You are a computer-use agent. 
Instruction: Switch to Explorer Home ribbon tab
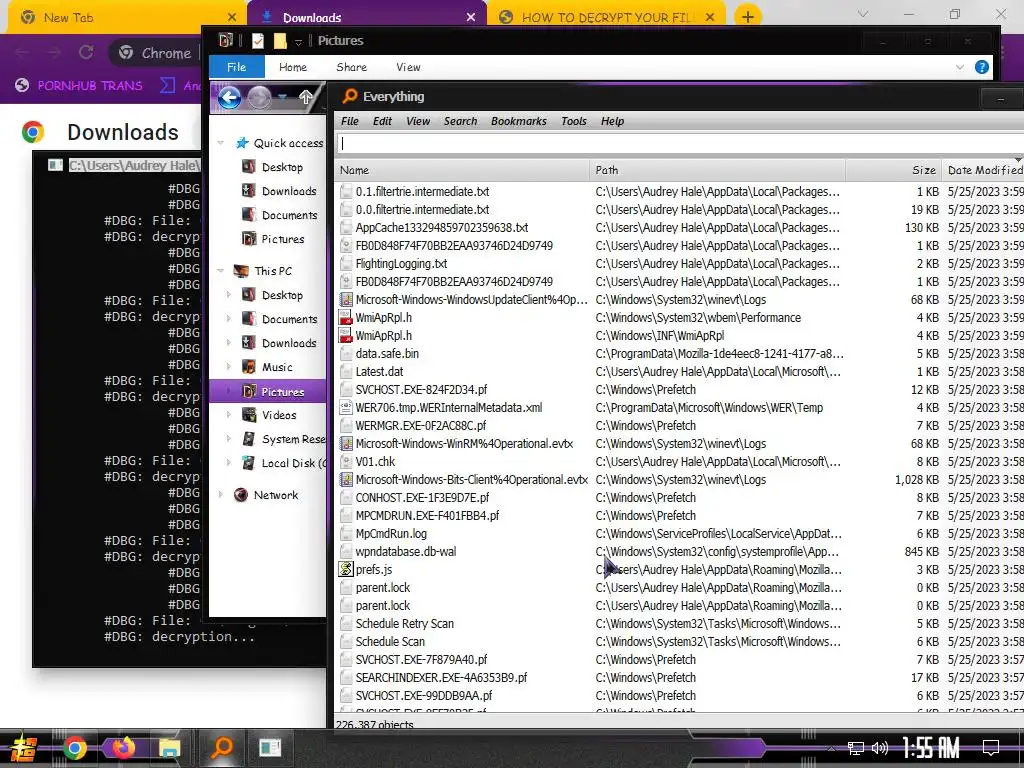293,67
